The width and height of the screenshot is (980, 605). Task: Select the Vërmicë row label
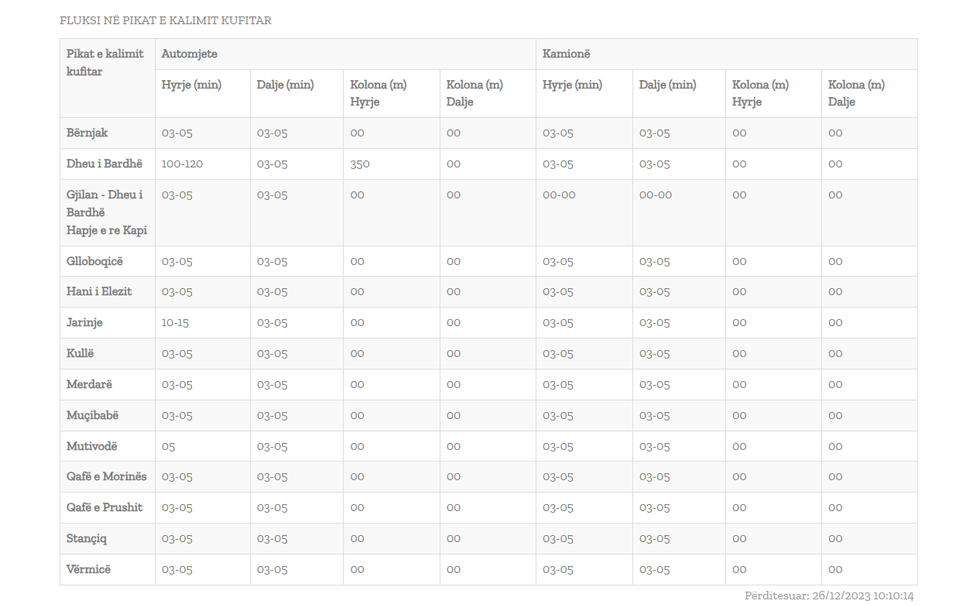(89, 570)
